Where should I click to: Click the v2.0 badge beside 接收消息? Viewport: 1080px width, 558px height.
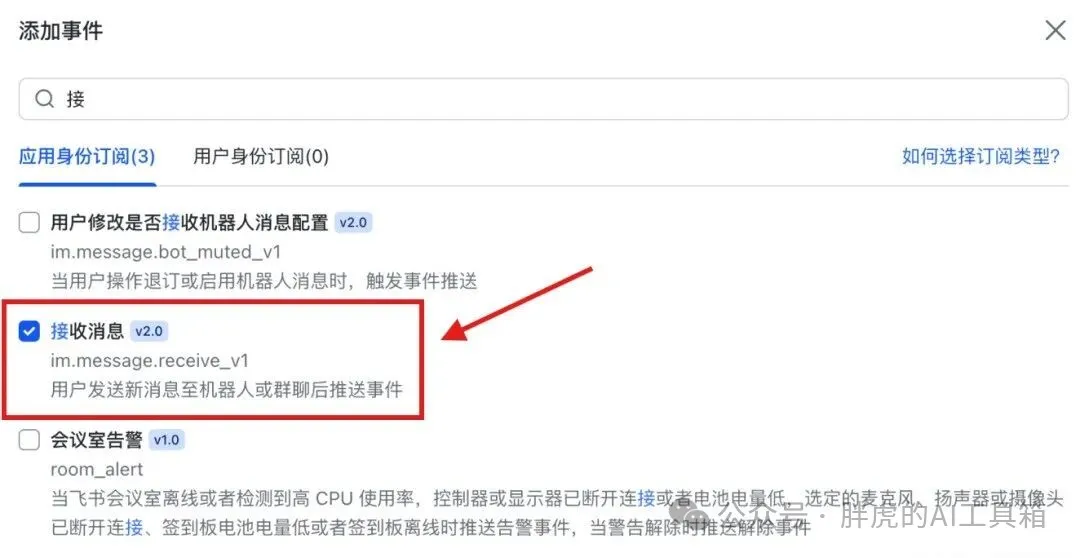[x=149, y=331]
